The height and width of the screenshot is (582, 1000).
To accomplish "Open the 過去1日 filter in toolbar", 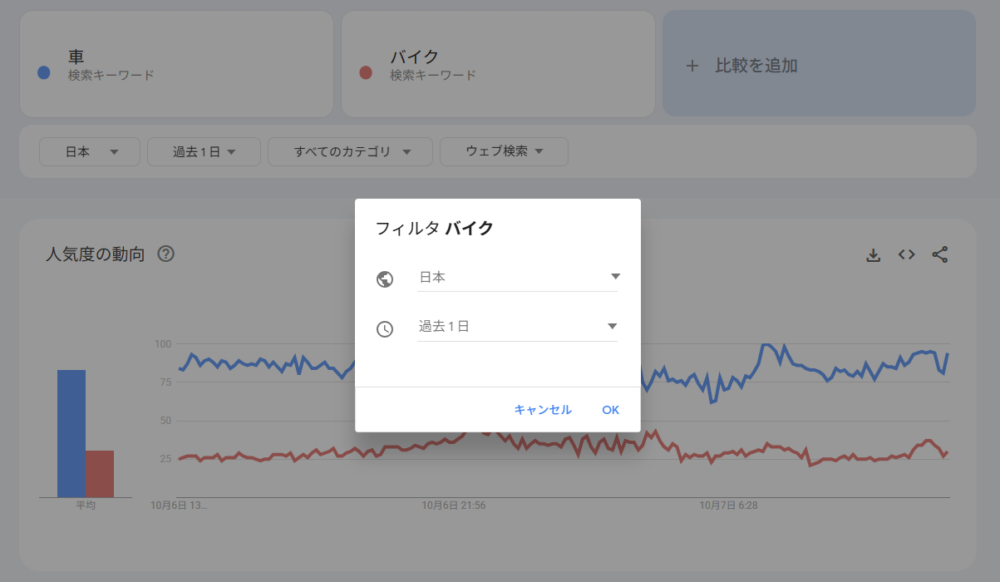I will click(203, 152).
